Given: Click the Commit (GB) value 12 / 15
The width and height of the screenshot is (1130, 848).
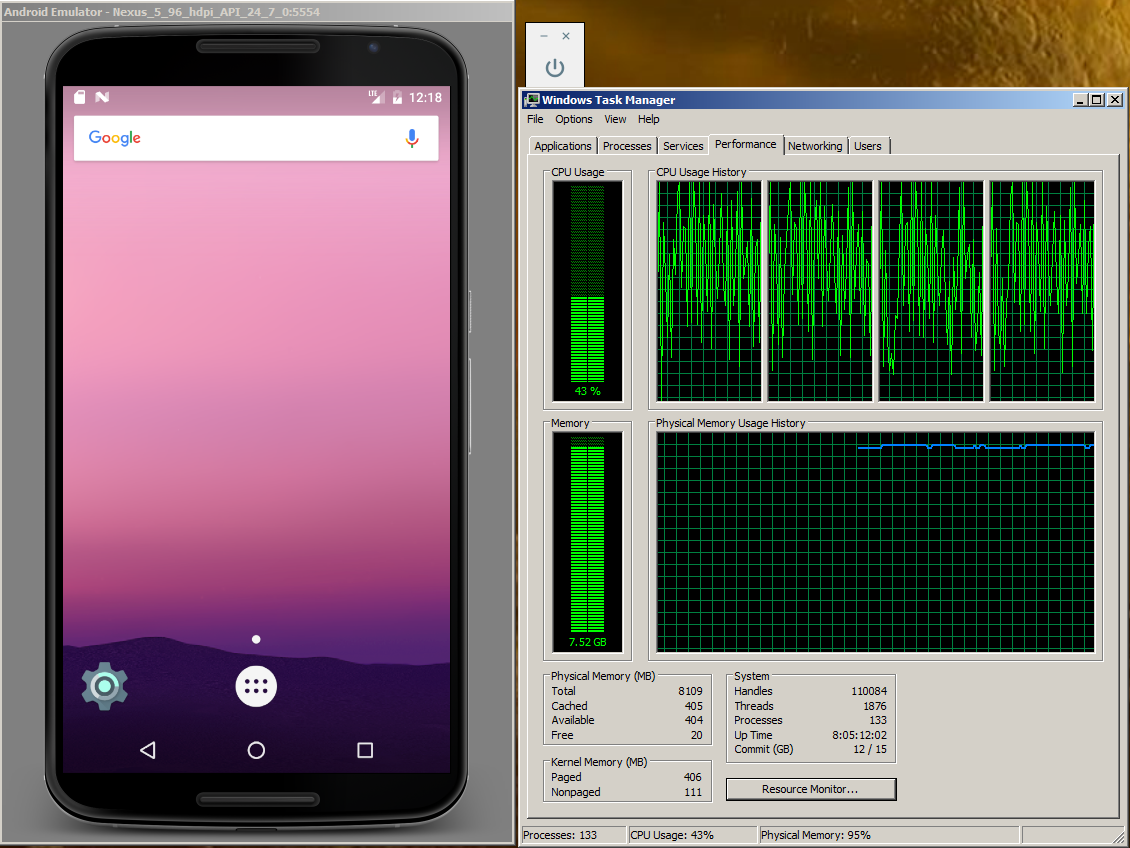Looking at the screenshot, I should point(870,749).
